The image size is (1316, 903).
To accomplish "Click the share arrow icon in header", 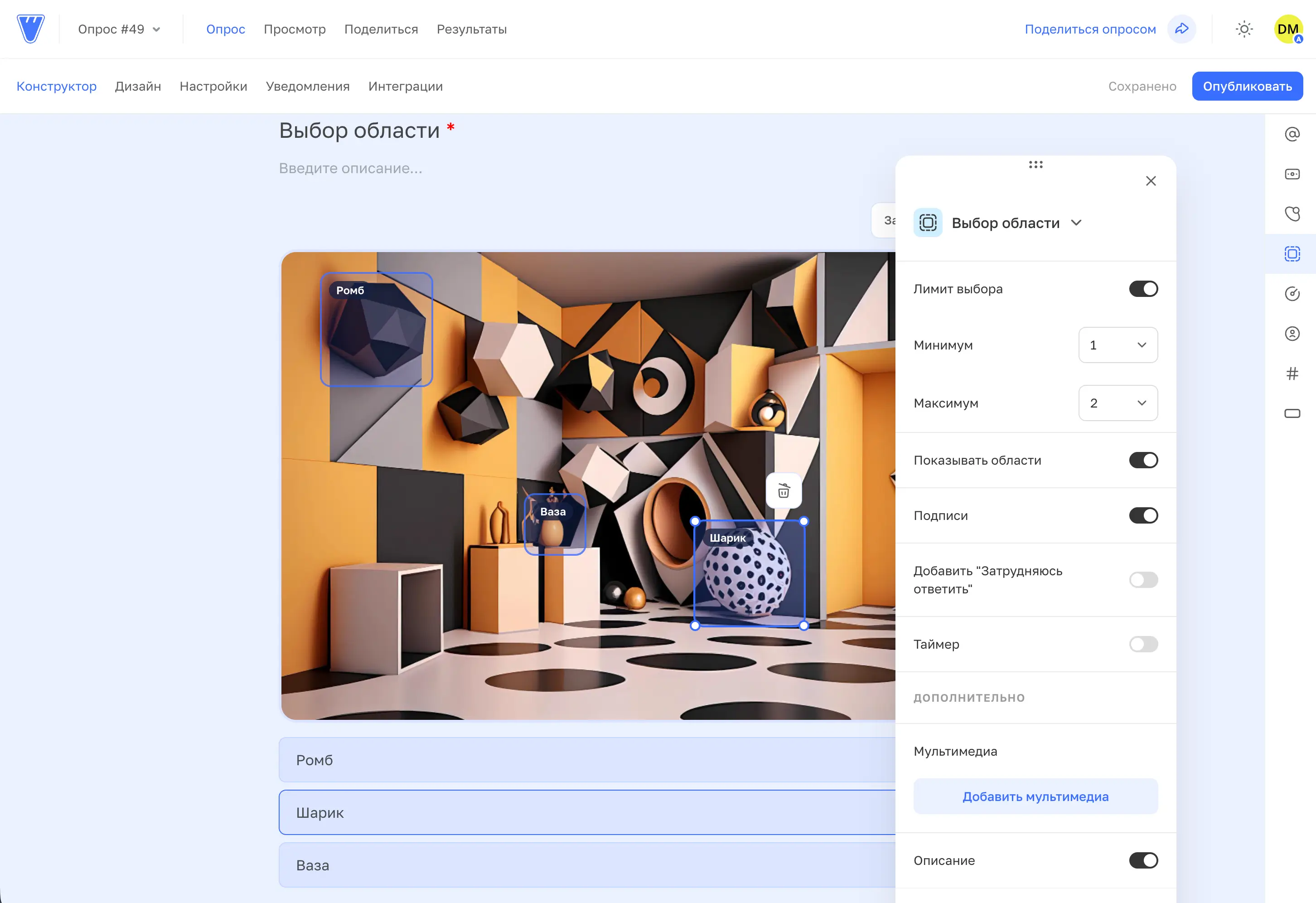I will tap(1181, 29).
